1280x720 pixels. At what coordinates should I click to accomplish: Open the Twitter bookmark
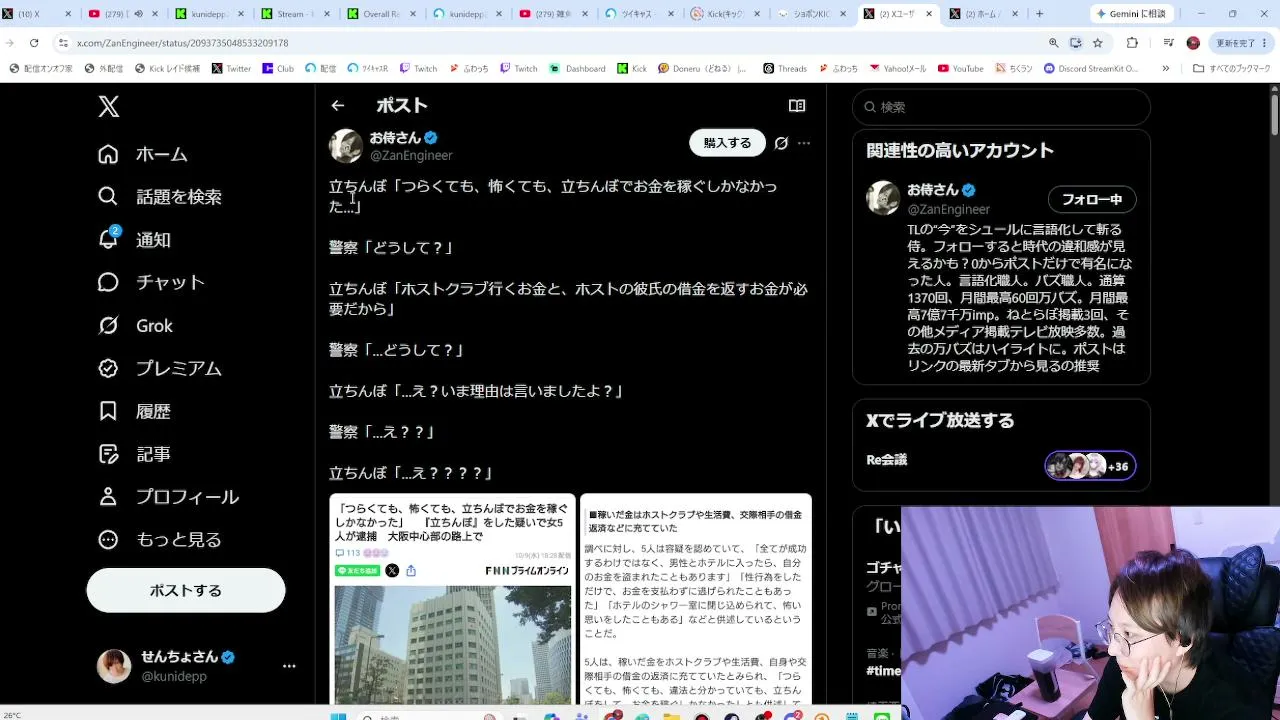pyautogui.click(x=231, y=69)
